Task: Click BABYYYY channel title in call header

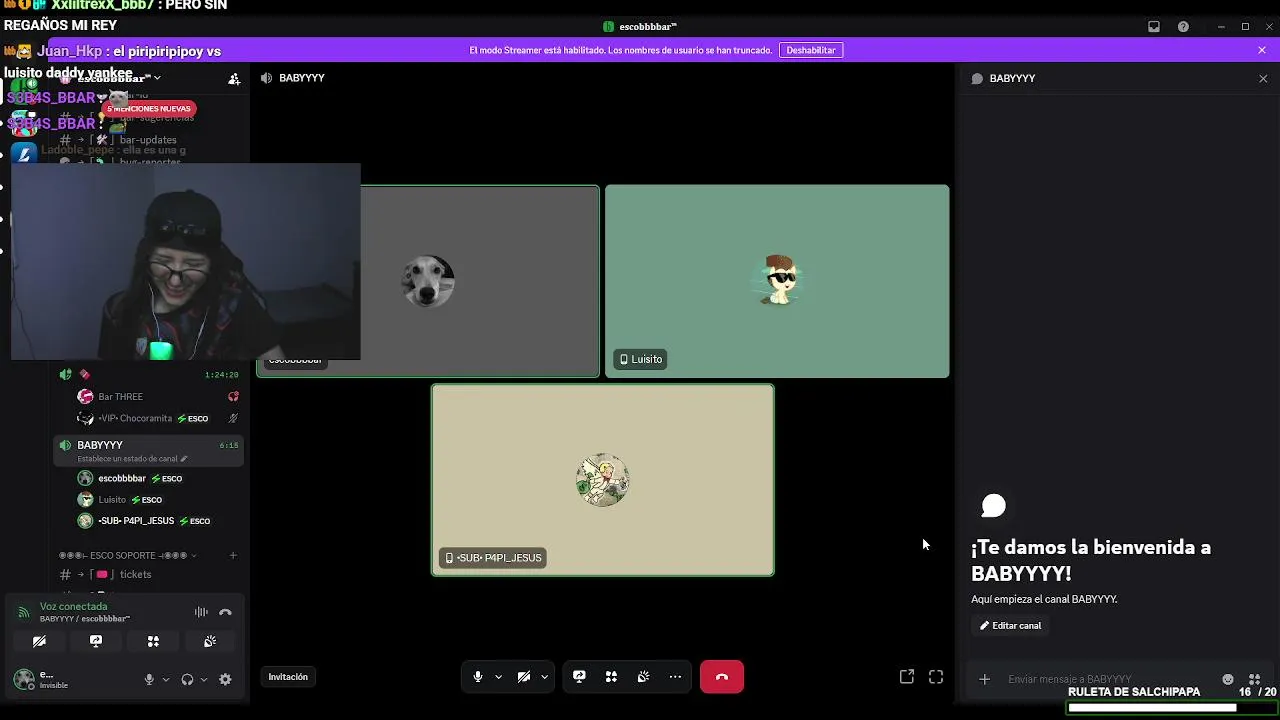Action: click(x=301, y=78)
